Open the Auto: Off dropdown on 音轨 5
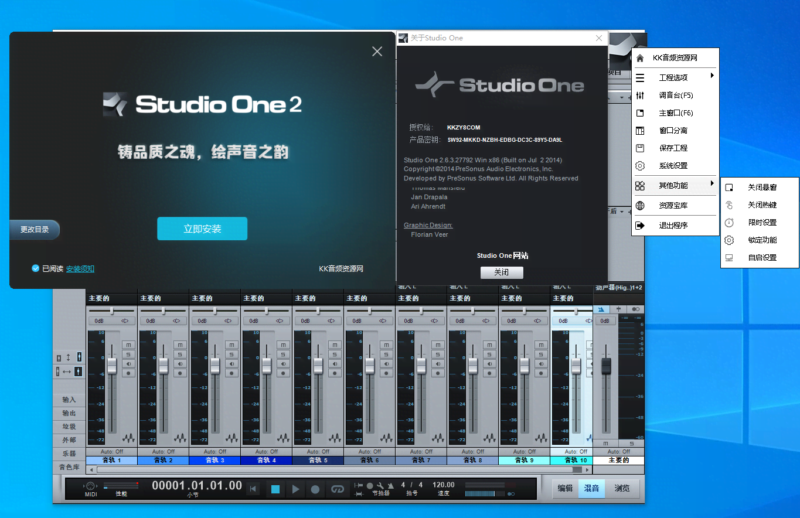Viewport: 800px width, 518px height. click(x=318, y=452)
